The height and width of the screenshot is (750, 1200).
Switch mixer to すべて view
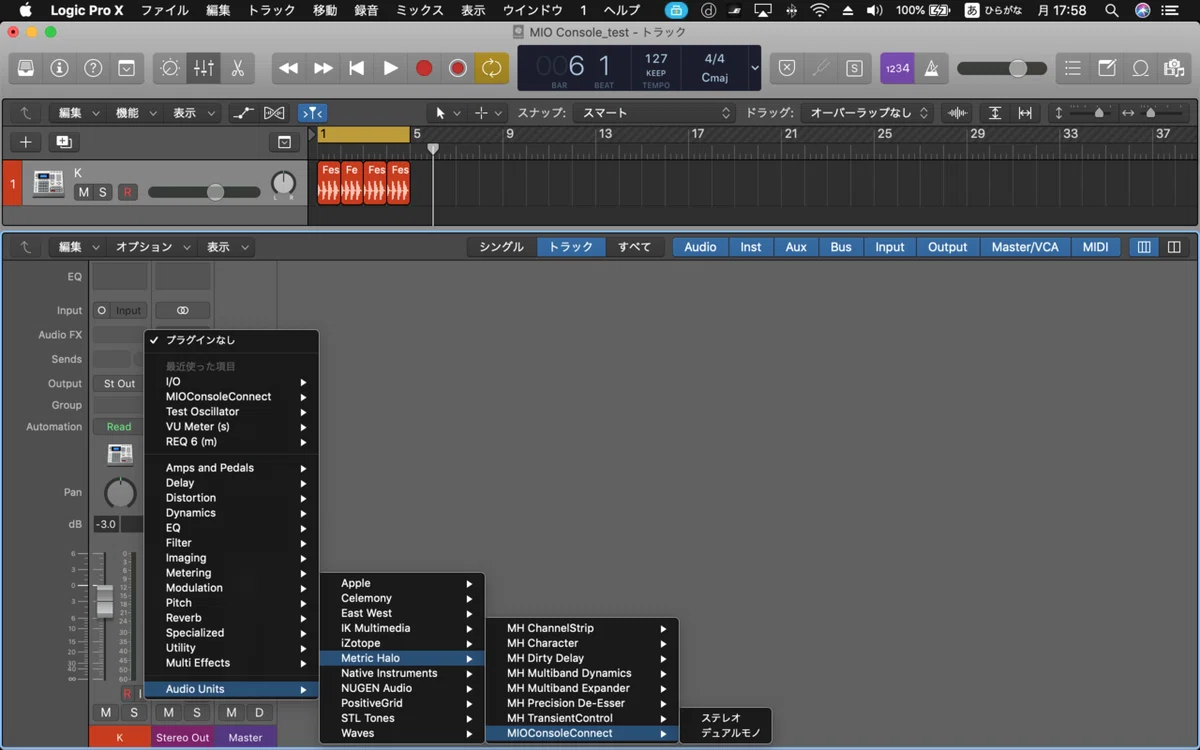coord(634,247)
